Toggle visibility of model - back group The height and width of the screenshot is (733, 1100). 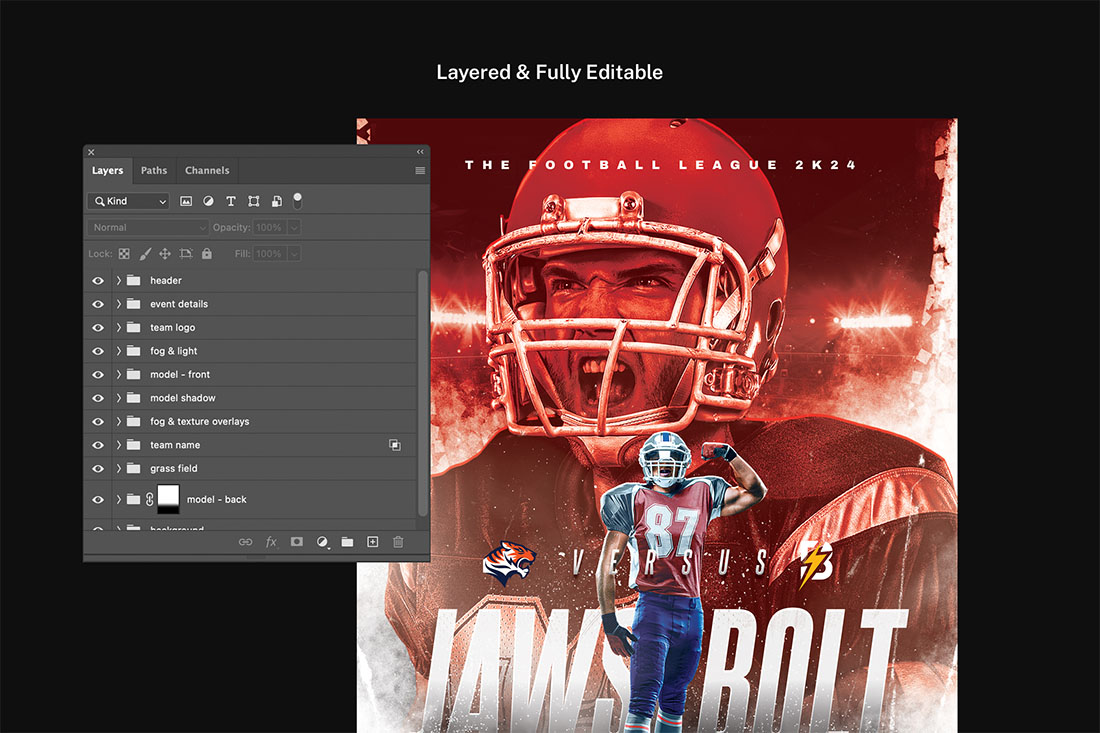click(98, 499)
